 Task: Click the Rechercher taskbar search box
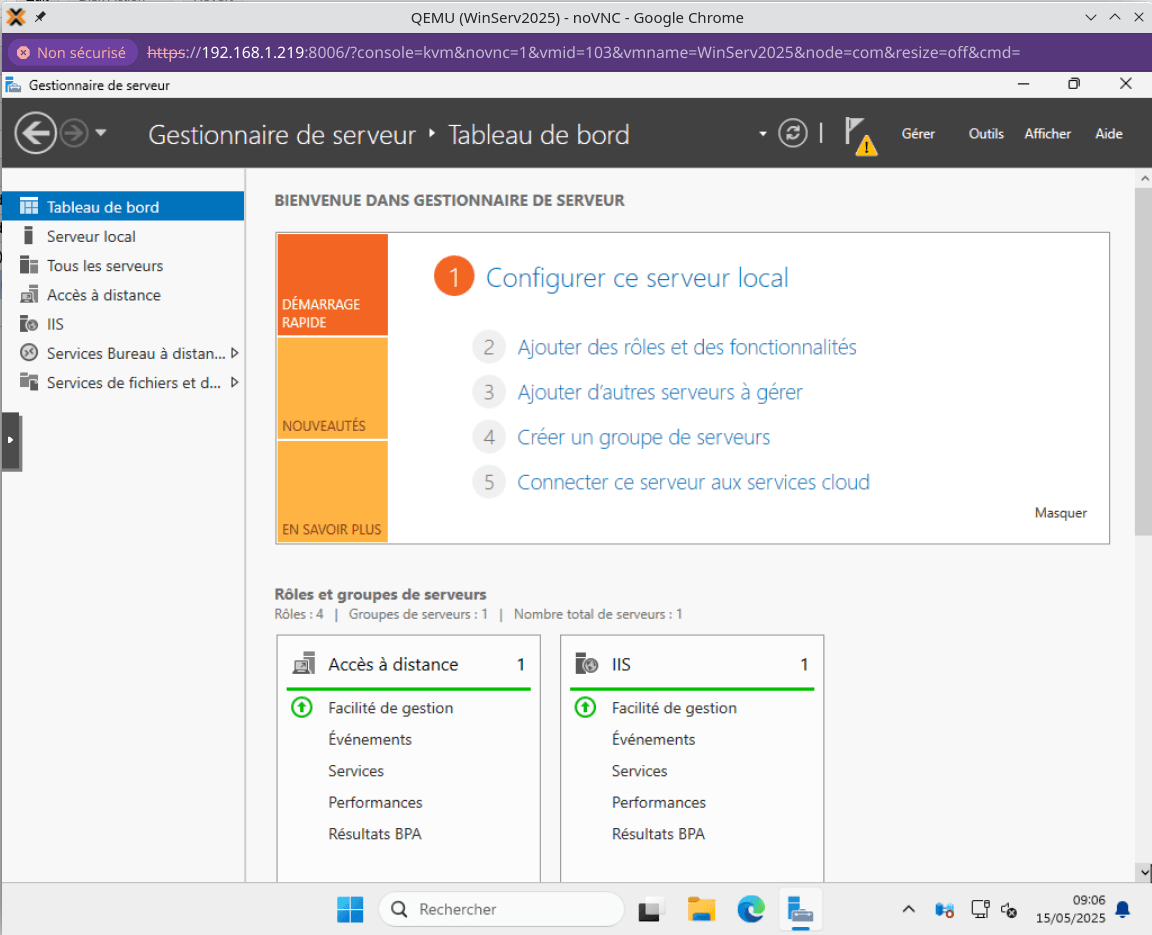(501, 909)
